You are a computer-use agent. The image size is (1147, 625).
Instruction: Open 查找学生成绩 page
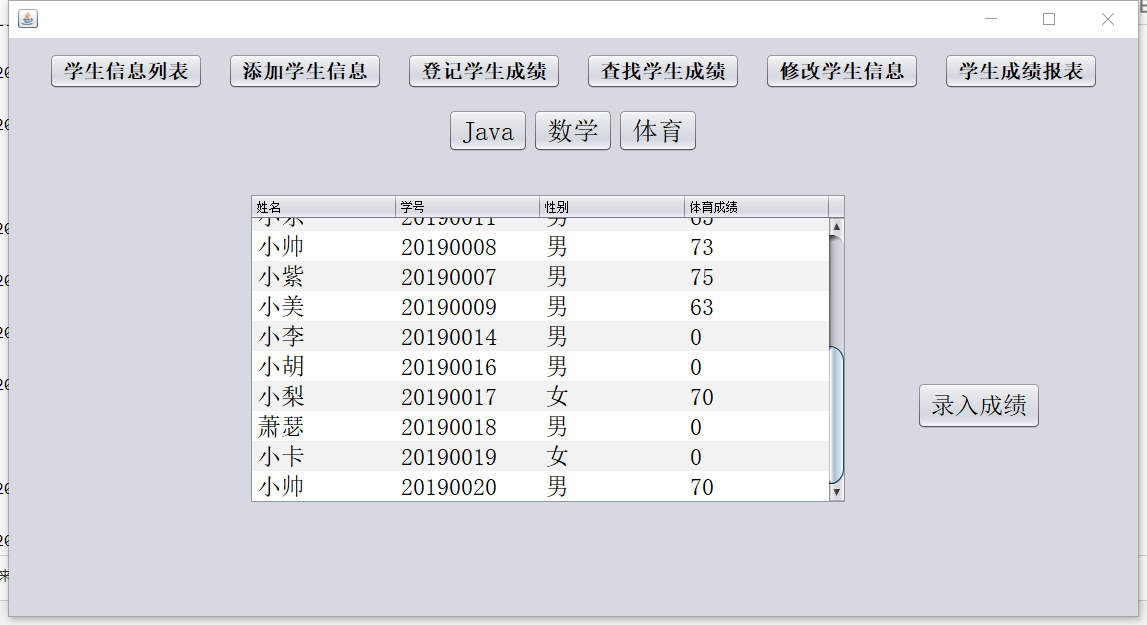(663, 71)
